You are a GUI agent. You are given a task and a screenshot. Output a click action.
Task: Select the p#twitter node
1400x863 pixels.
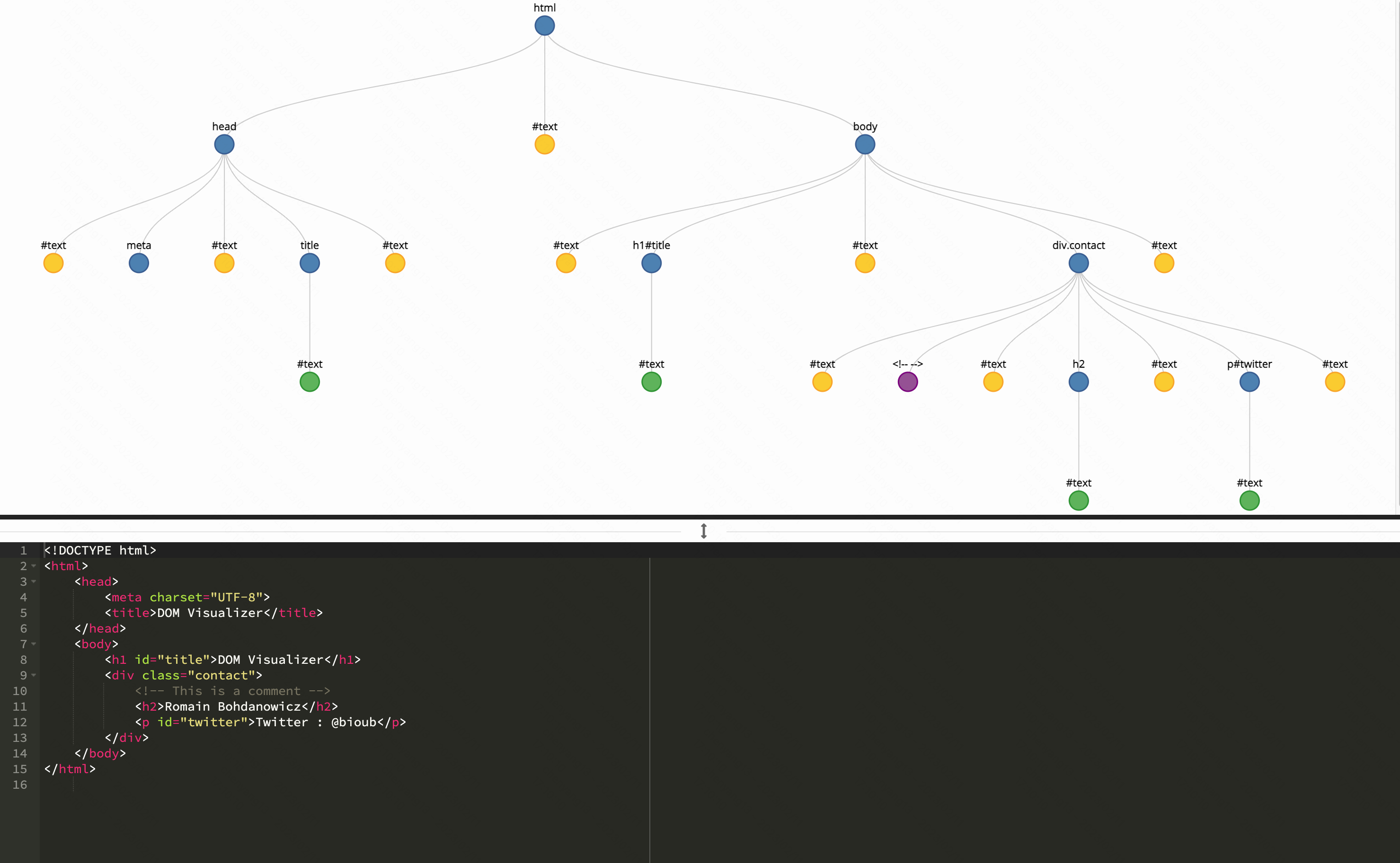point(1249,381)
